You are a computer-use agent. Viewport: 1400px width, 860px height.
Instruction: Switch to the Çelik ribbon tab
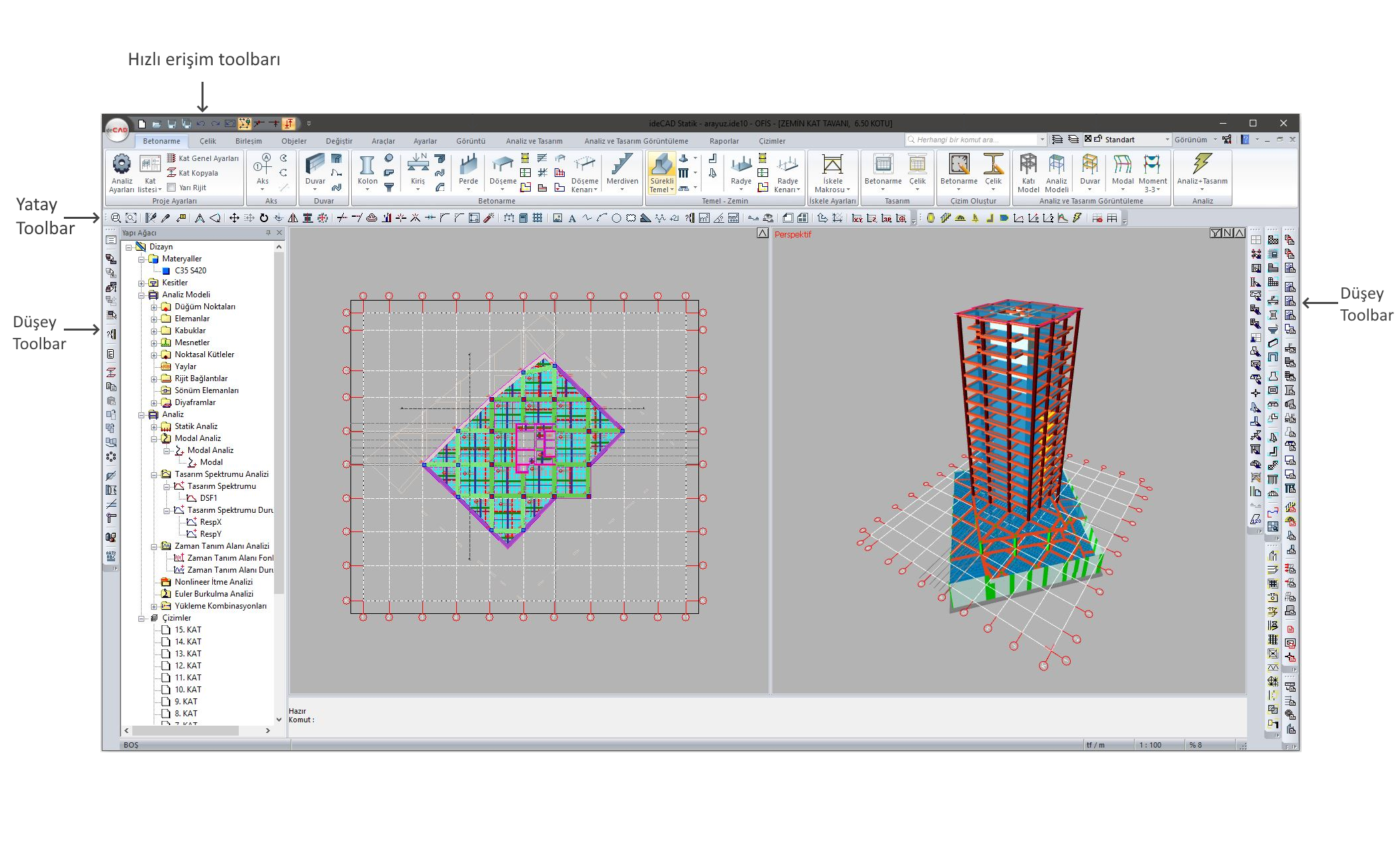click(208, 141)
